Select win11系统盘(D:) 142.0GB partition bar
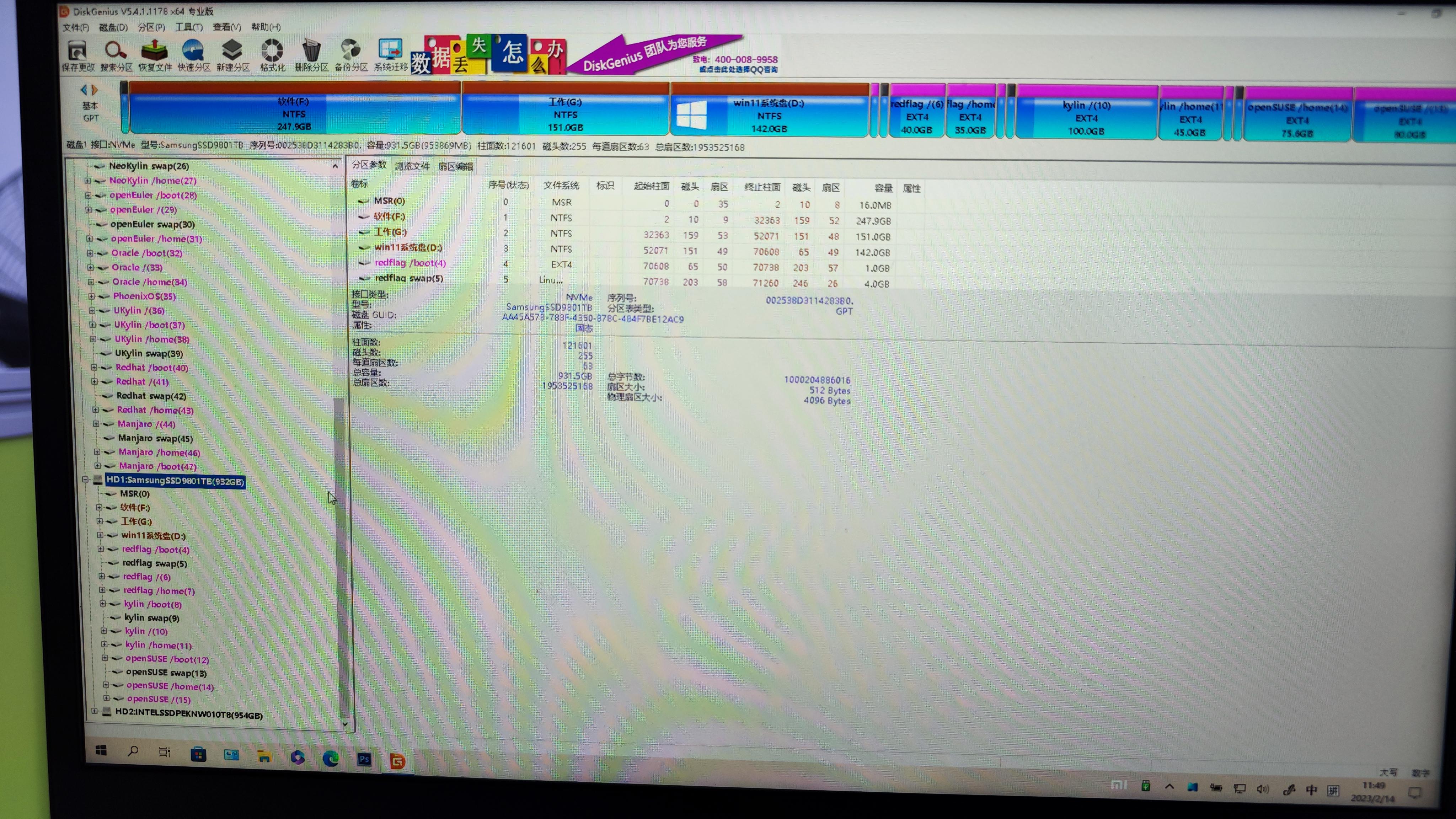Viewport: 1456px width, 819px height. (769, 109)
